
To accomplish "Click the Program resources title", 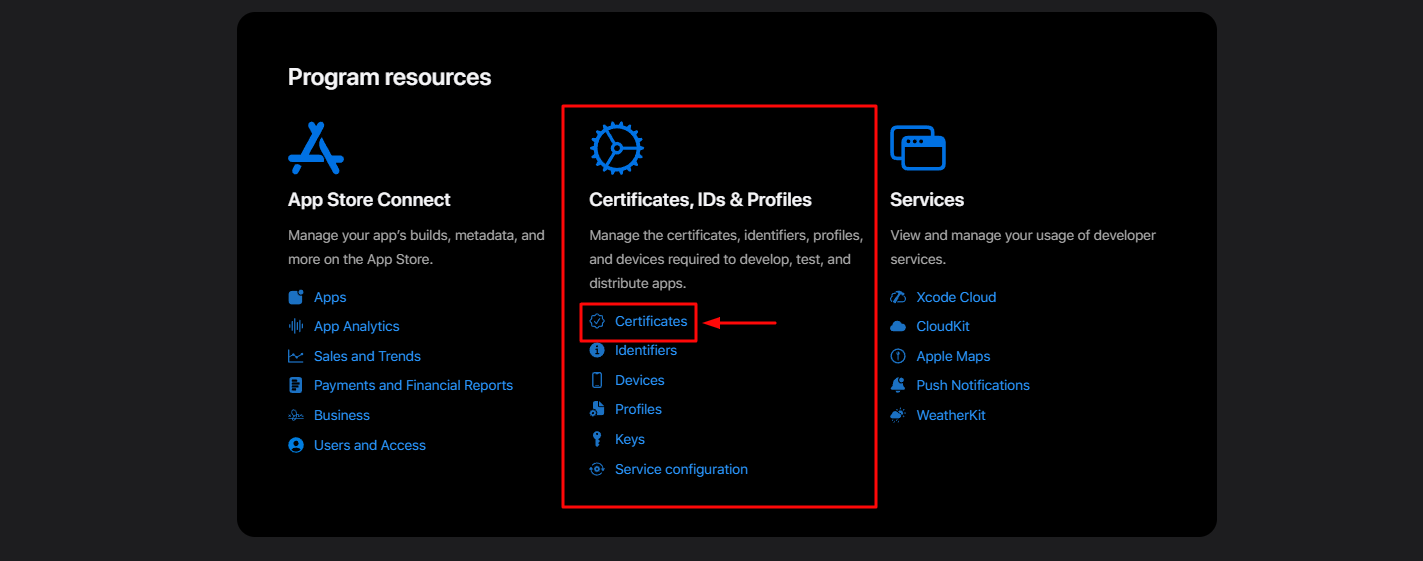I will [389, 77].
